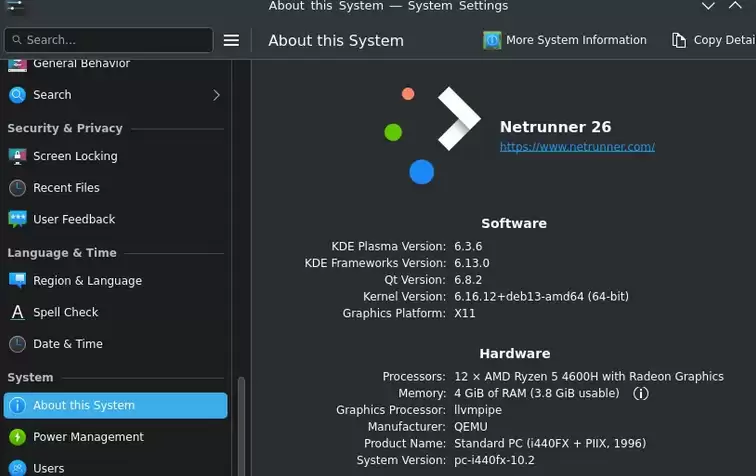Open the hamburger menu beside search
This screenshot has height=476, width=756.
click(231, 41)
